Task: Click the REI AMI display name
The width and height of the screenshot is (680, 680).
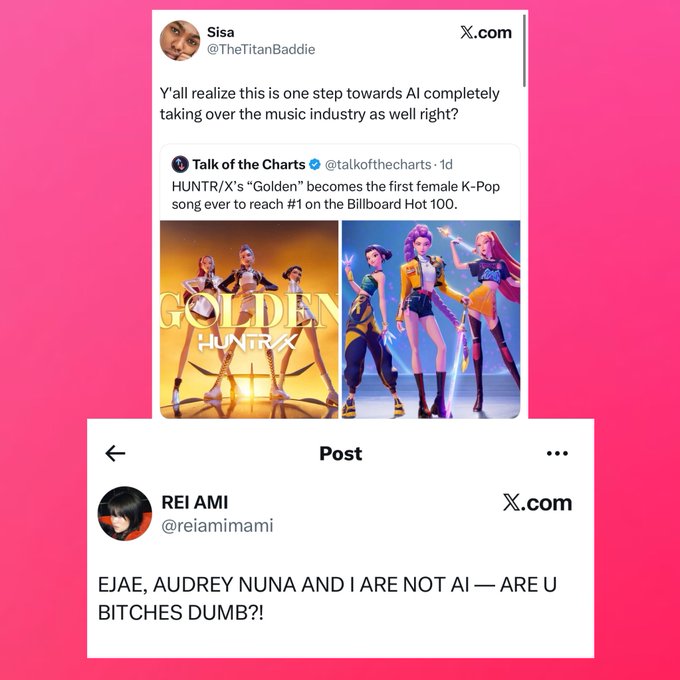Action: click(195, 502)
